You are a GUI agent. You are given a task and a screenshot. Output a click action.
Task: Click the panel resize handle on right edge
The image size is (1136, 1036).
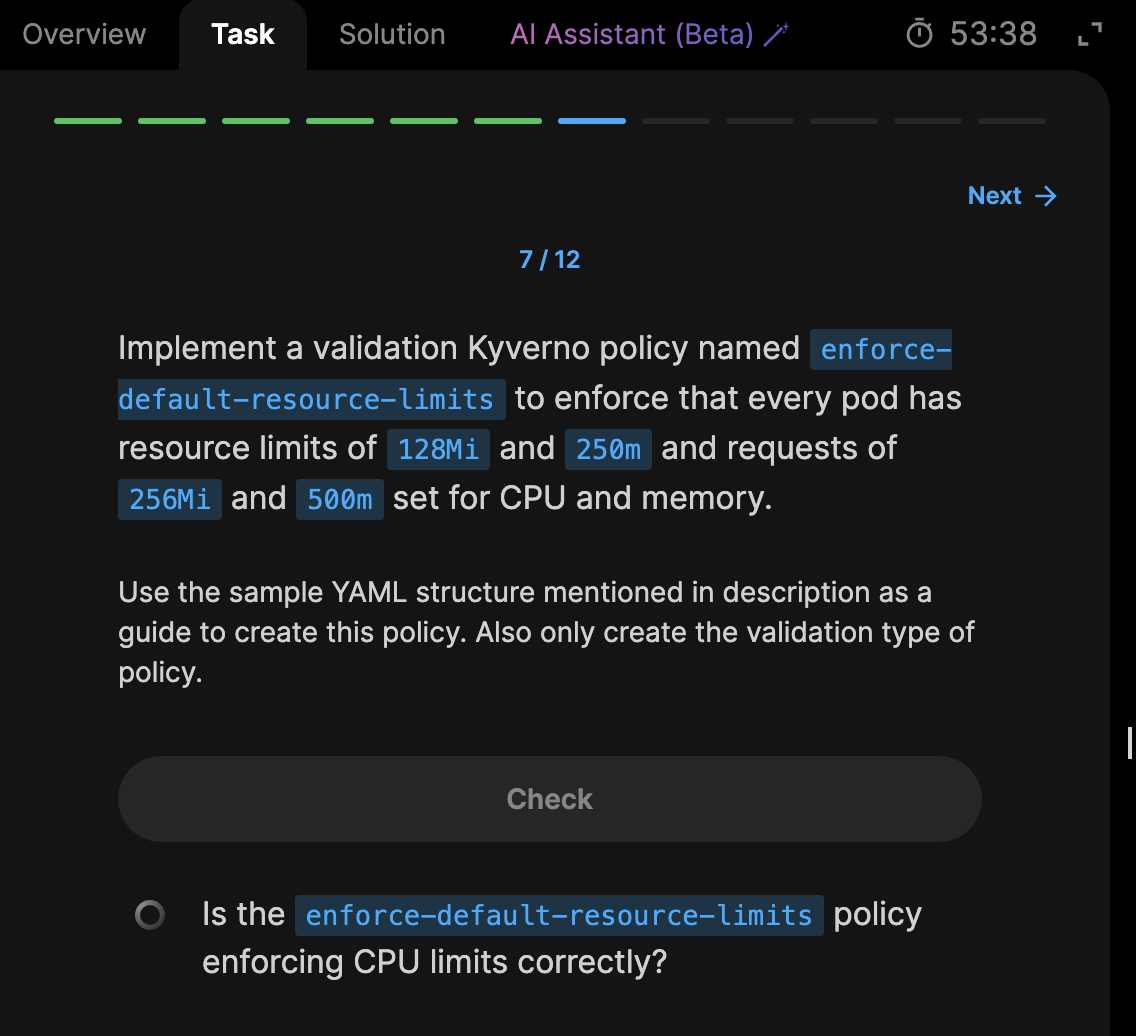1130,743
